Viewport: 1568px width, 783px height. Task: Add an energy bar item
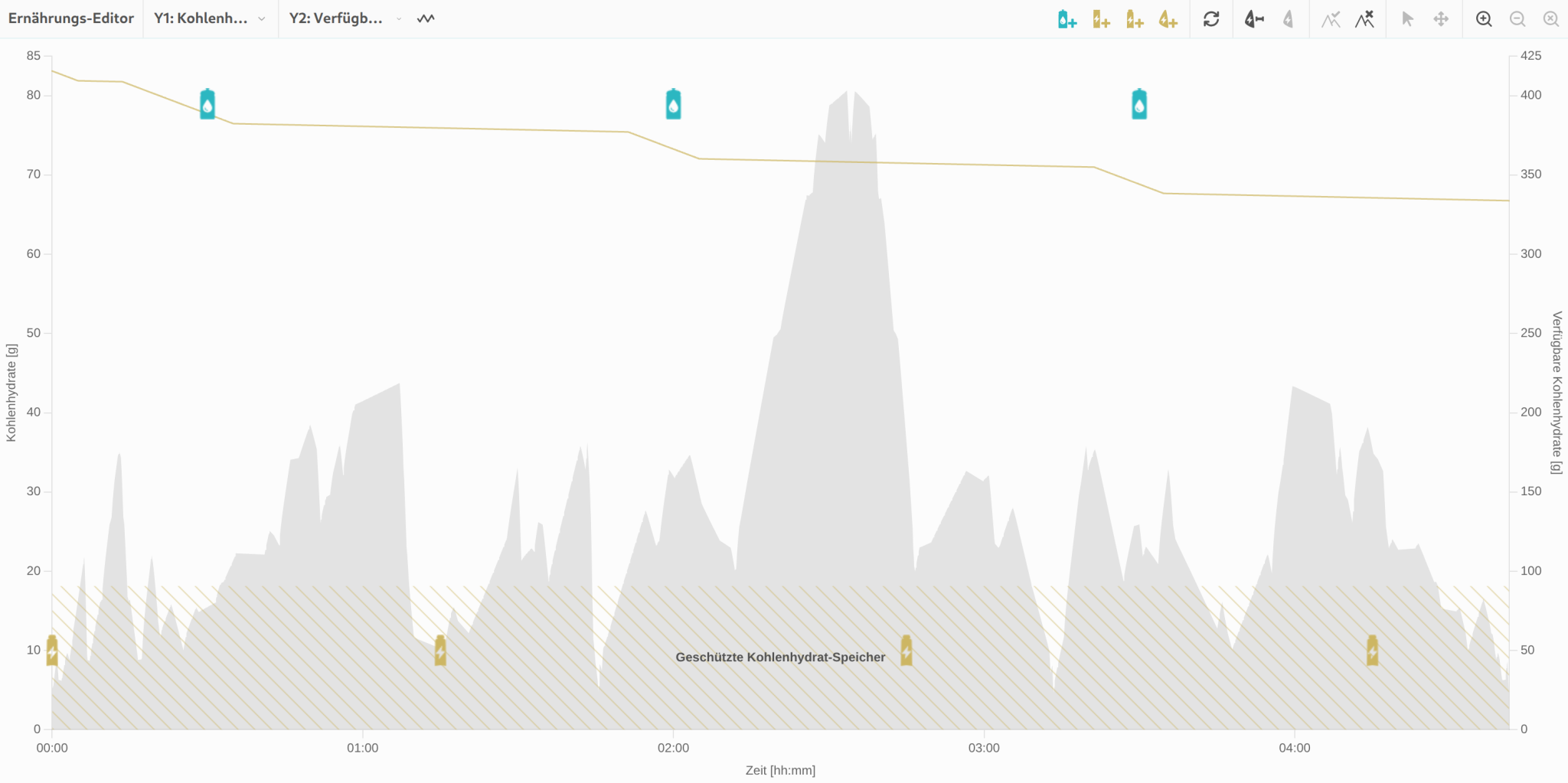(1101, 19)
